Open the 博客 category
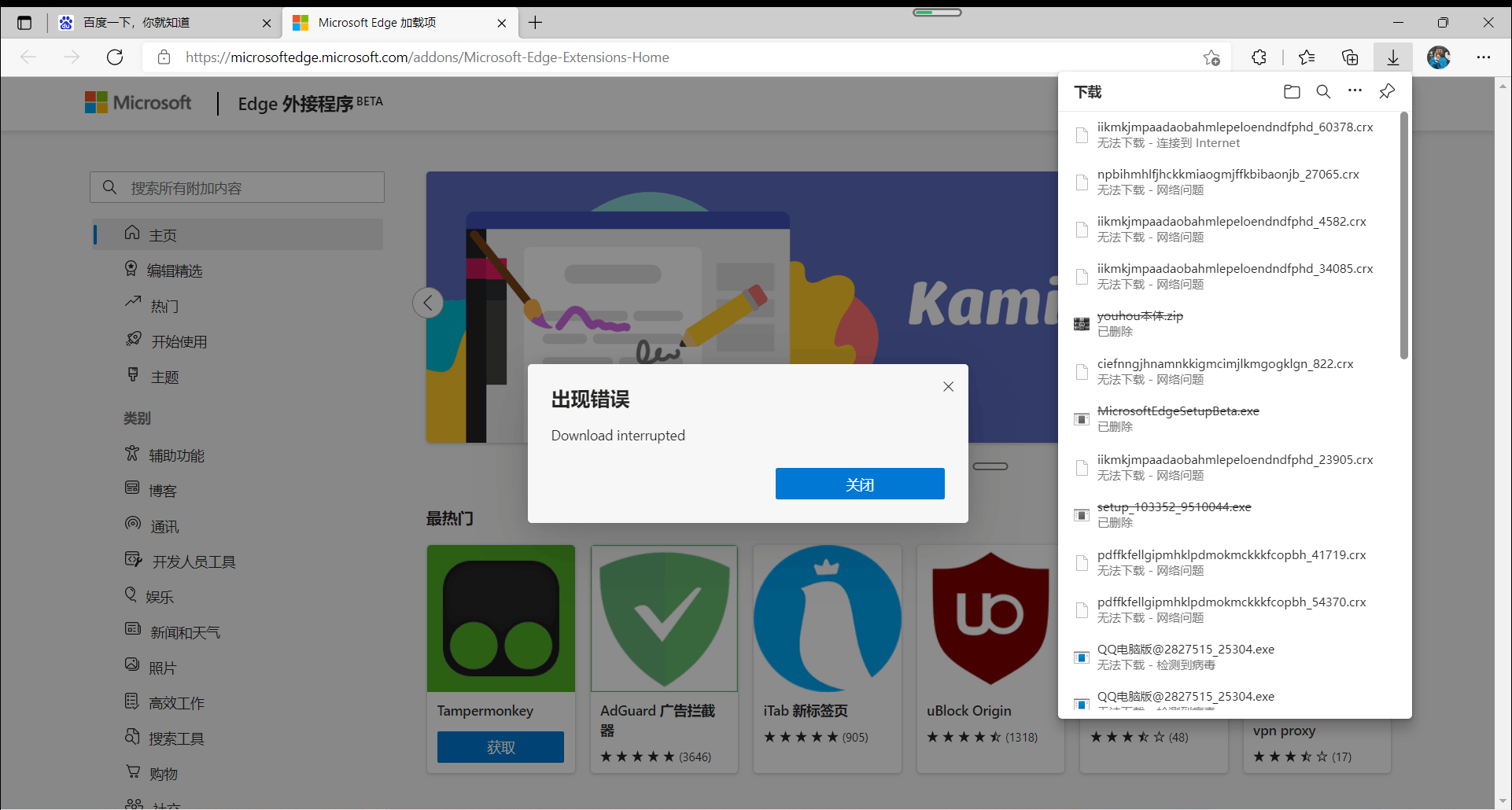The height and width of the screenshot is (810, 1512). click(x=151, y=491)
